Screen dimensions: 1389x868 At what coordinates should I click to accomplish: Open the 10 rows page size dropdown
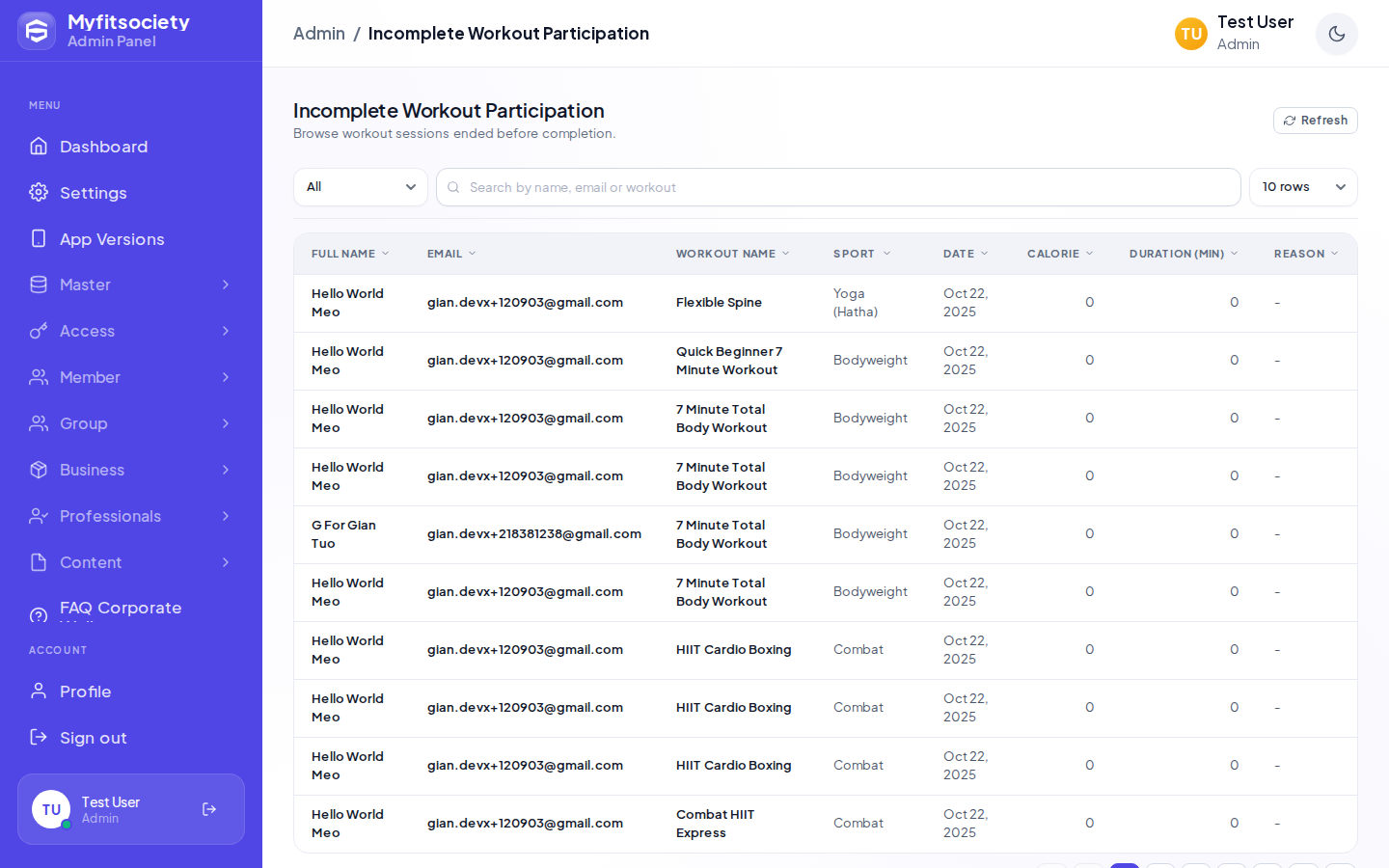pos(1303,187)
